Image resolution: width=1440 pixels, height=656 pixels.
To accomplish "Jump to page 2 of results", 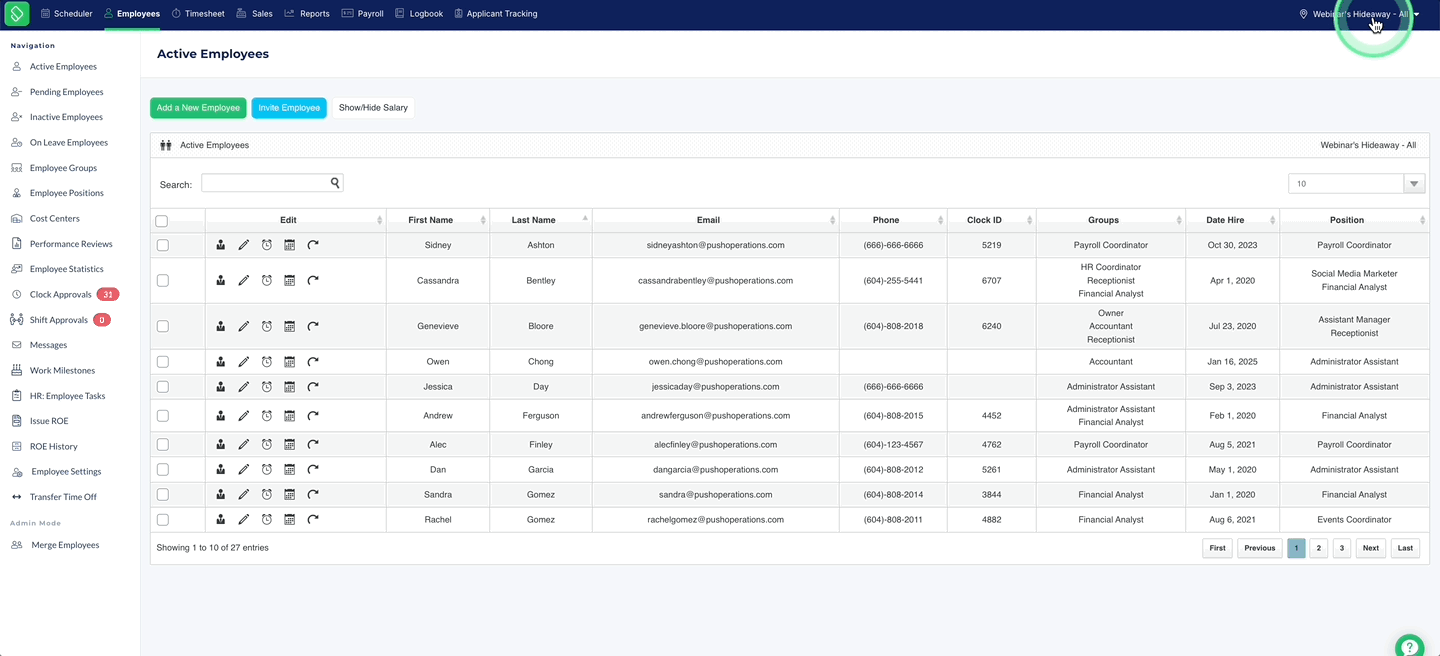I will pyautogui.click(x=1318, y=548).
